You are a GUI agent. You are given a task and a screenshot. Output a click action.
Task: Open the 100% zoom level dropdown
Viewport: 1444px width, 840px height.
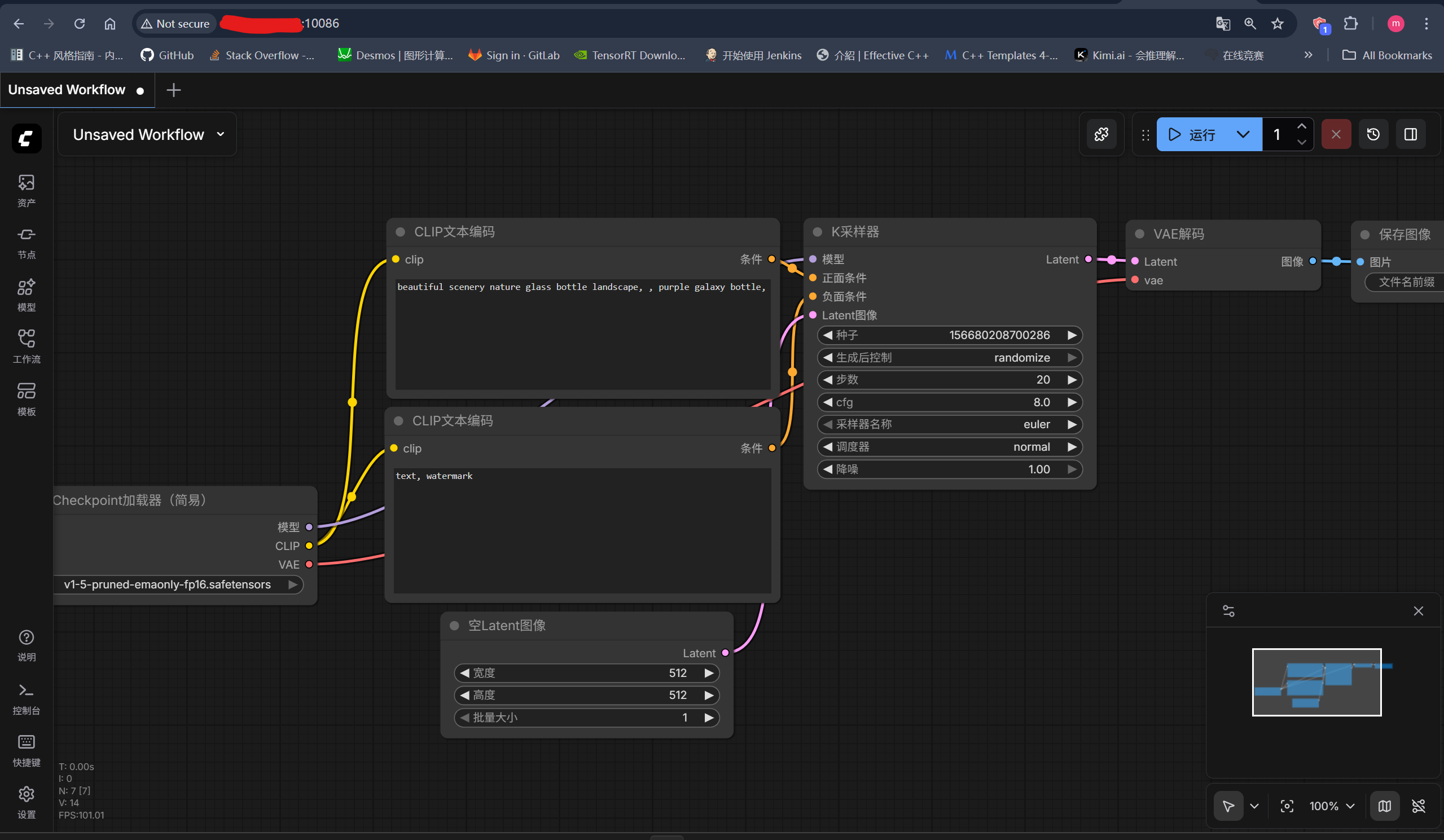[x=1332, y=806]
